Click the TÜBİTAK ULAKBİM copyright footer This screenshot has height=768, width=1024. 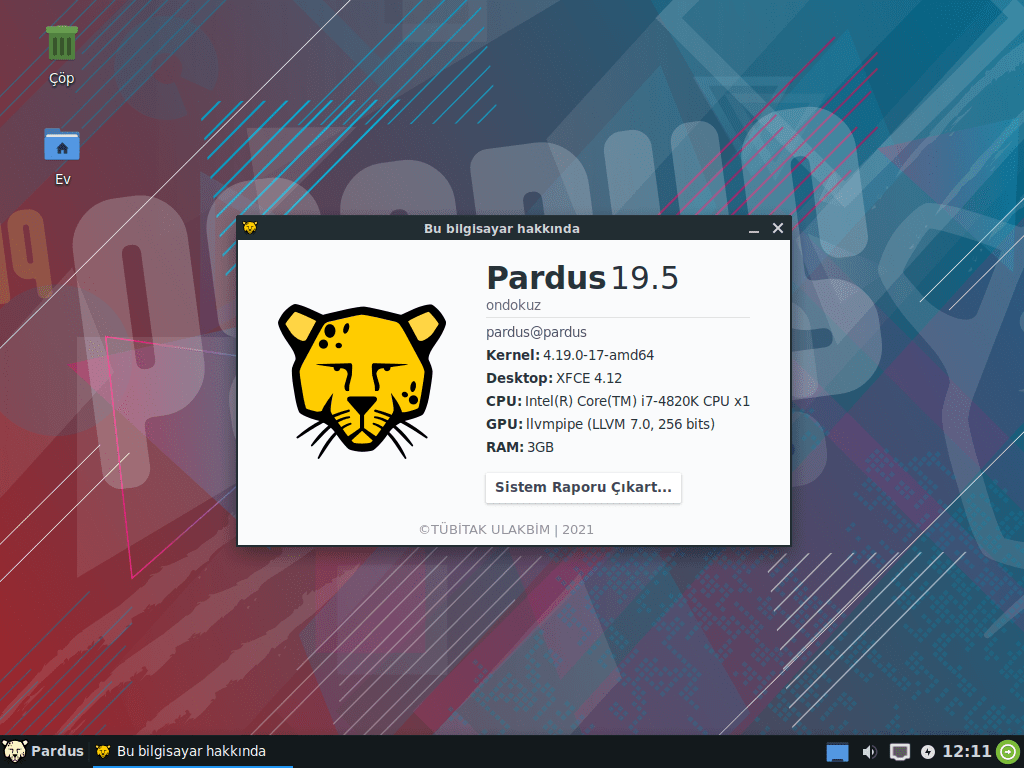(506, 529)
